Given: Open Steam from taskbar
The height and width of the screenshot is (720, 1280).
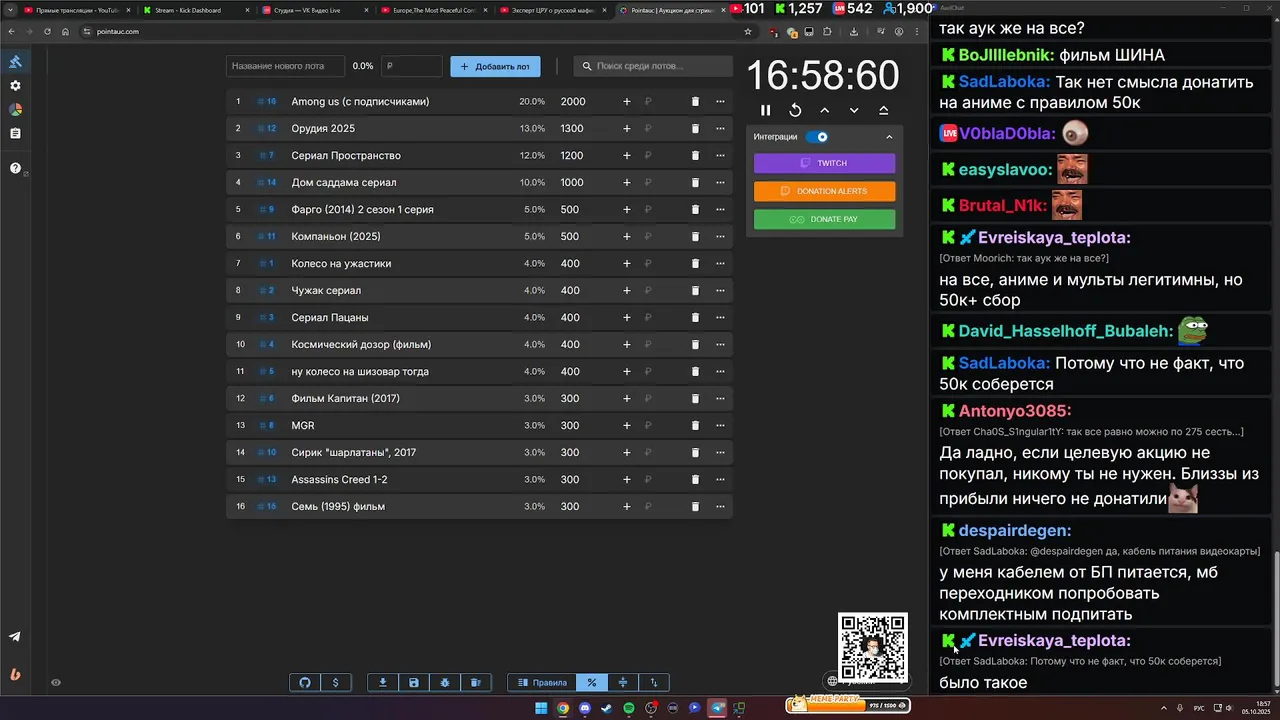Looking at the screenshot, I should point(607,708).
